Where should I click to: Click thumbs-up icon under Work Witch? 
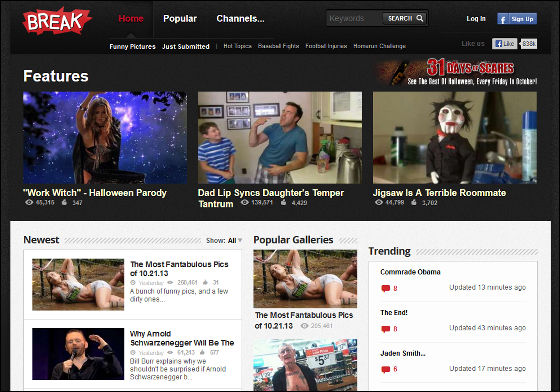[64, 202]
